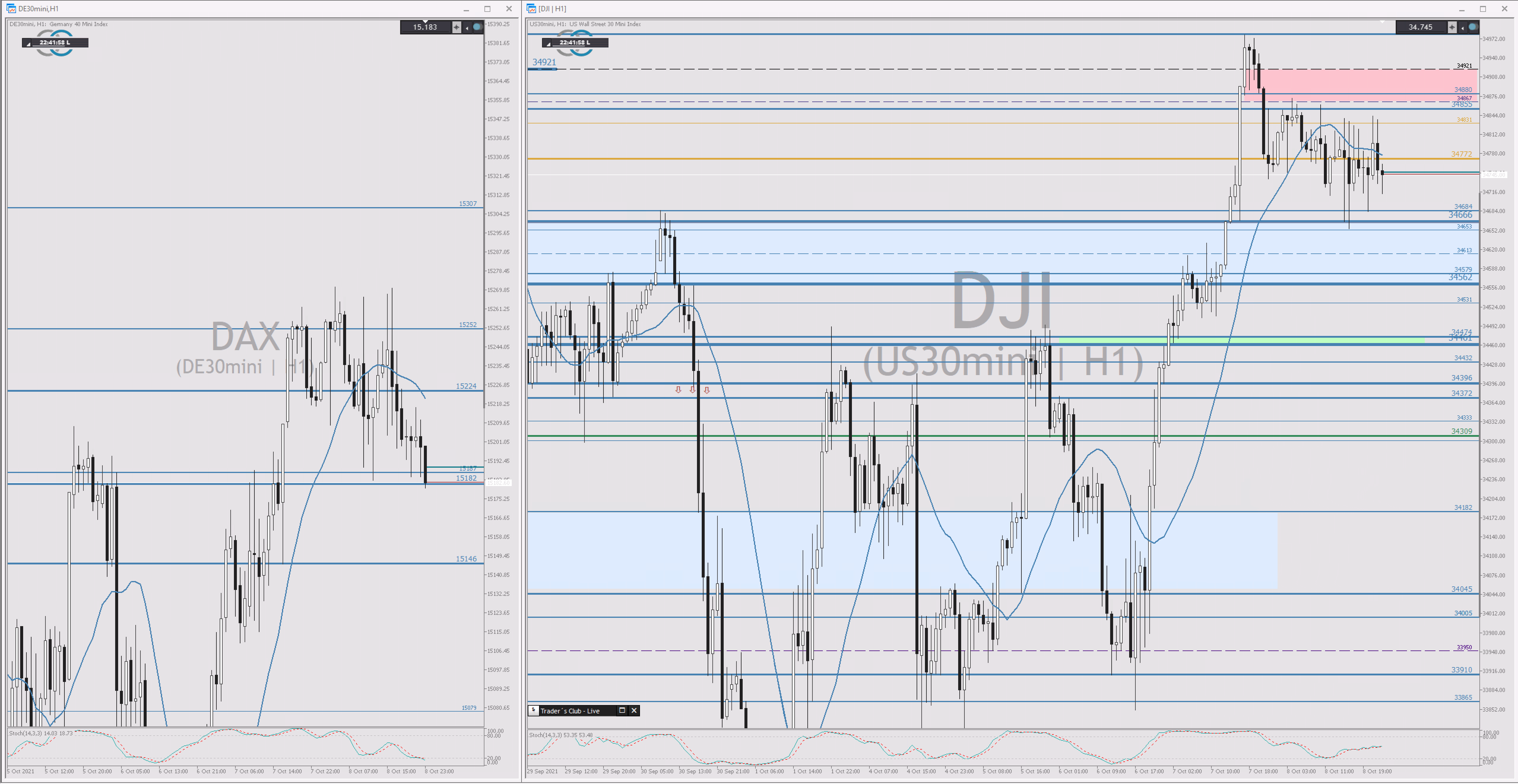This screenshot has width=1518, height=784.
Task: Select the 15252 level label in DAX chart
Action: (468, 325)
